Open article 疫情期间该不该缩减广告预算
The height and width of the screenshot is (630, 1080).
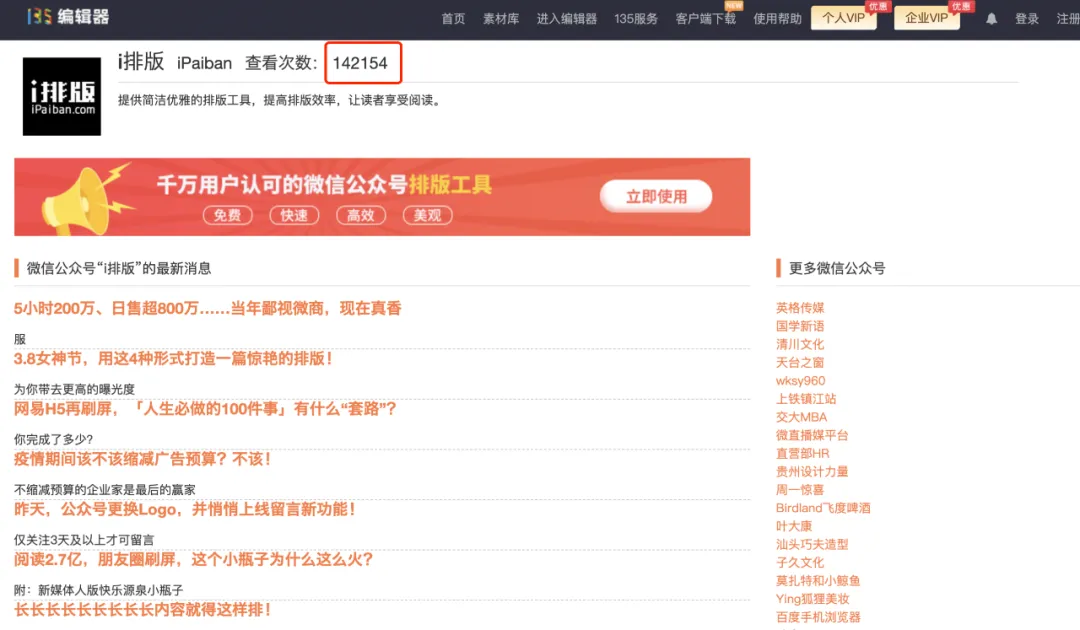coord(142,459)
